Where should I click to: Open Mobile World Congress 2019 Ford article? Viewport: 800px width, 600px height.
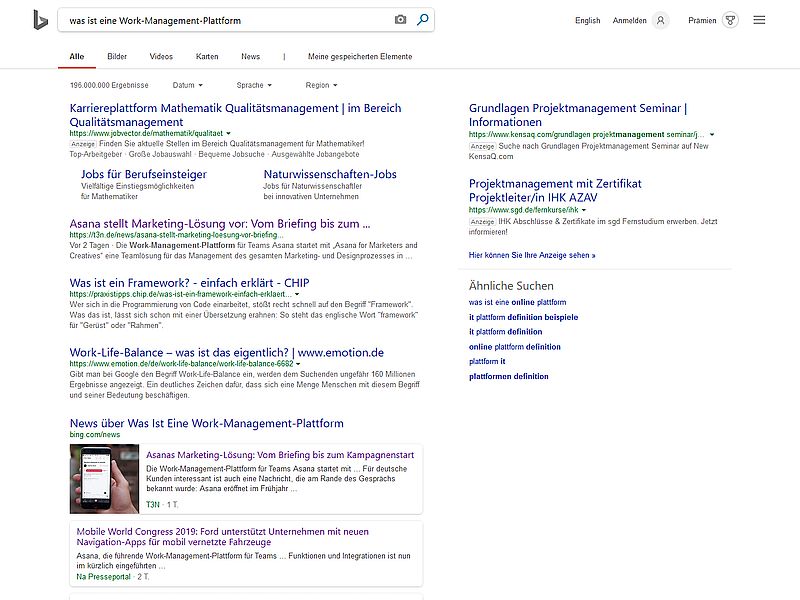(222, 537)
